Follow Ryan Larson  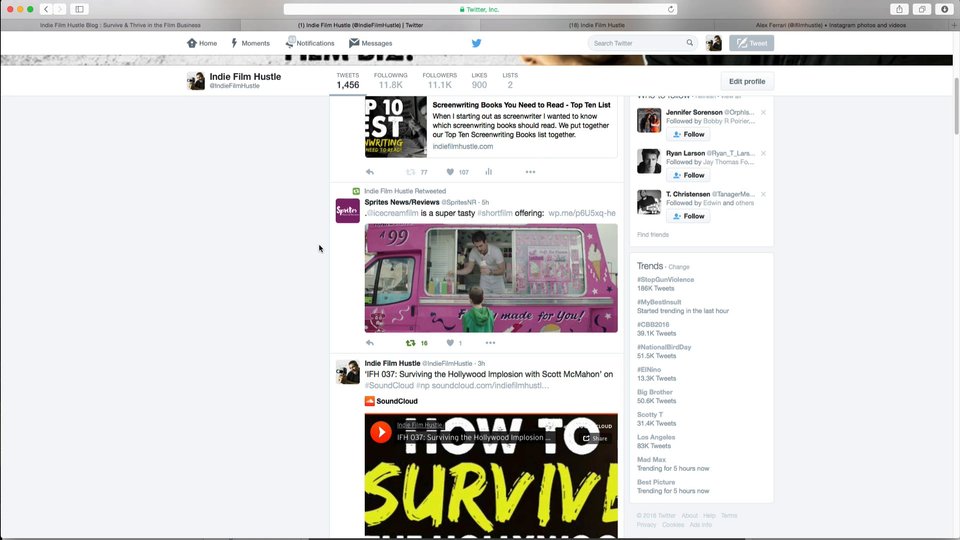(688, 175)
